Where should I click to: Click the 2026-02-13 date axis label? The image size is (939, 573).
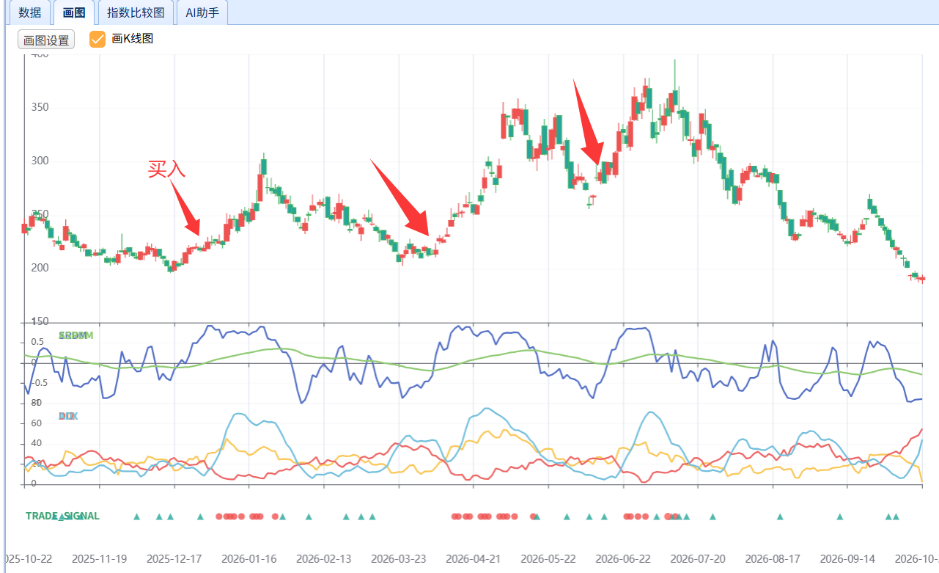pos(324,559)
